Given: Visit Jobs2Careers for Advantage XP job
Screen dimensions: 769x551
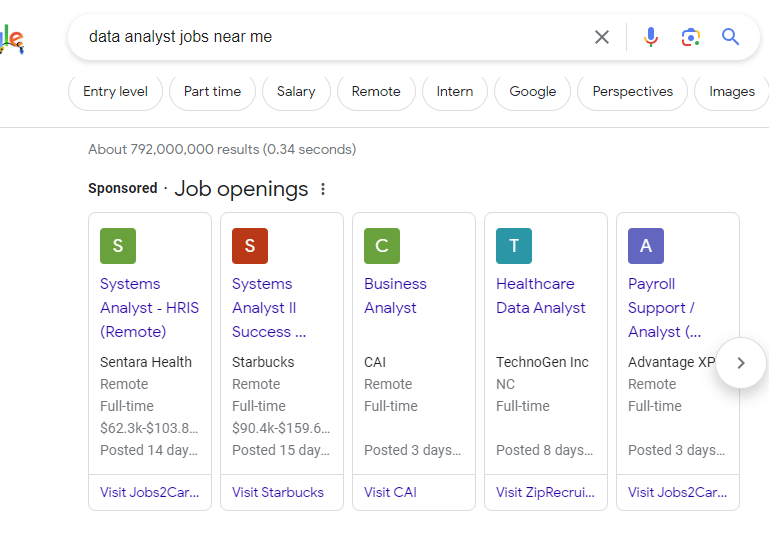Looking at the screenshot, I should (x=678, y=492).
